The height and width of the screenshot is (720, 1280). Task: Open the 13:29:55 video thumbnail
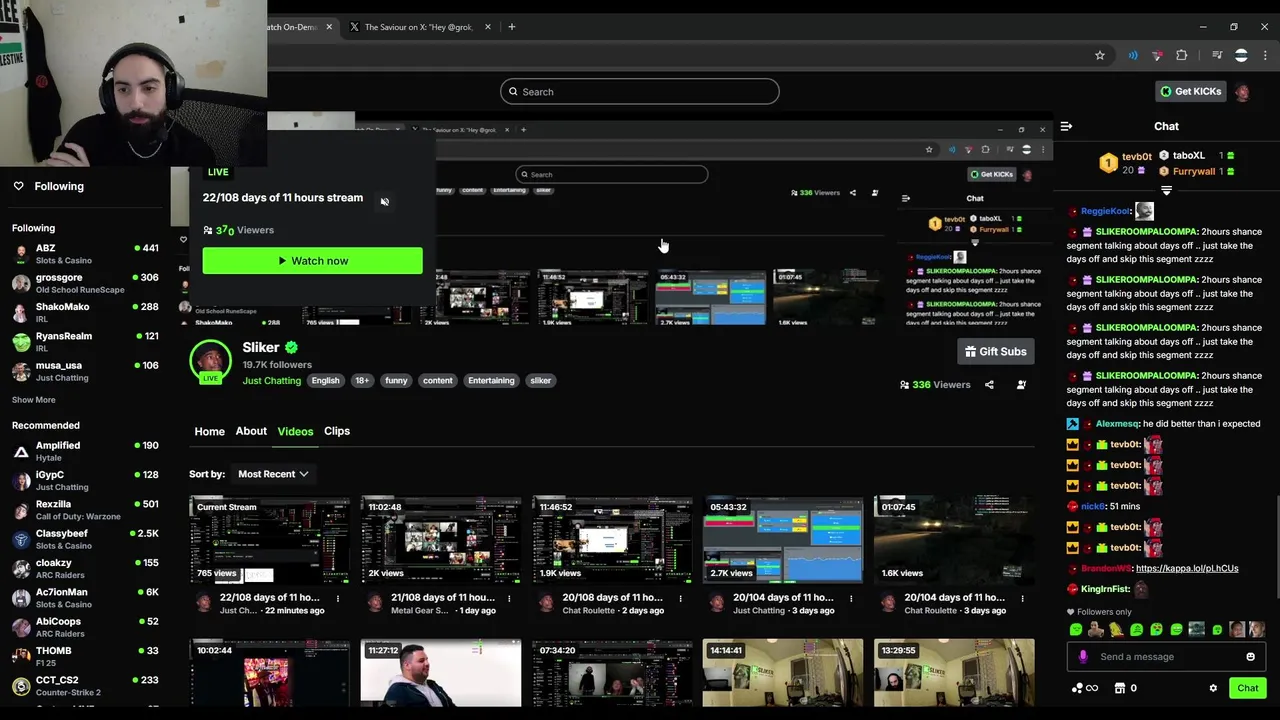(954, 673)
